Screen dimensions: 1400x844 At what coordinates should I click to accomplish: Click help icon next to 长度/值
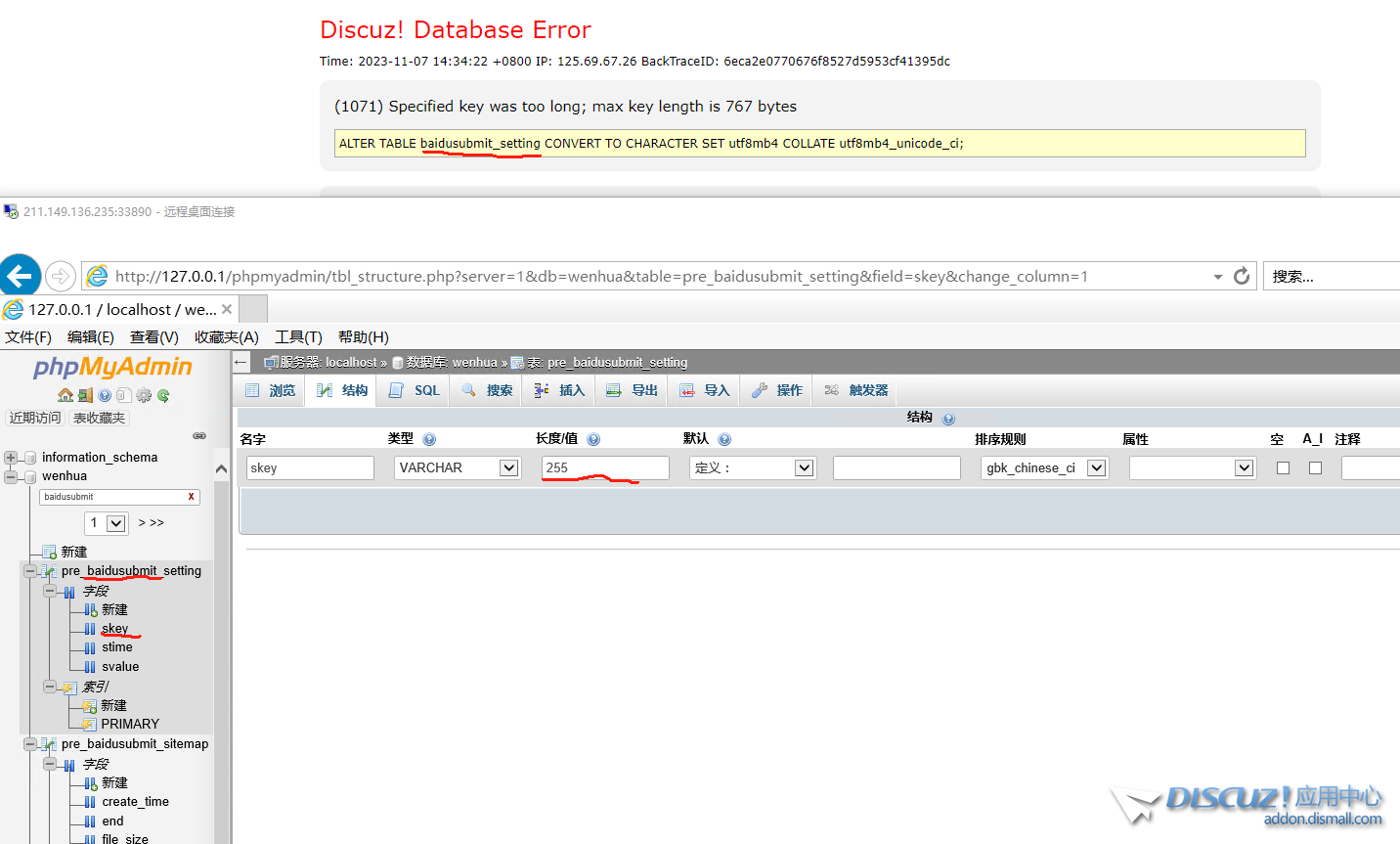(593, 439)
